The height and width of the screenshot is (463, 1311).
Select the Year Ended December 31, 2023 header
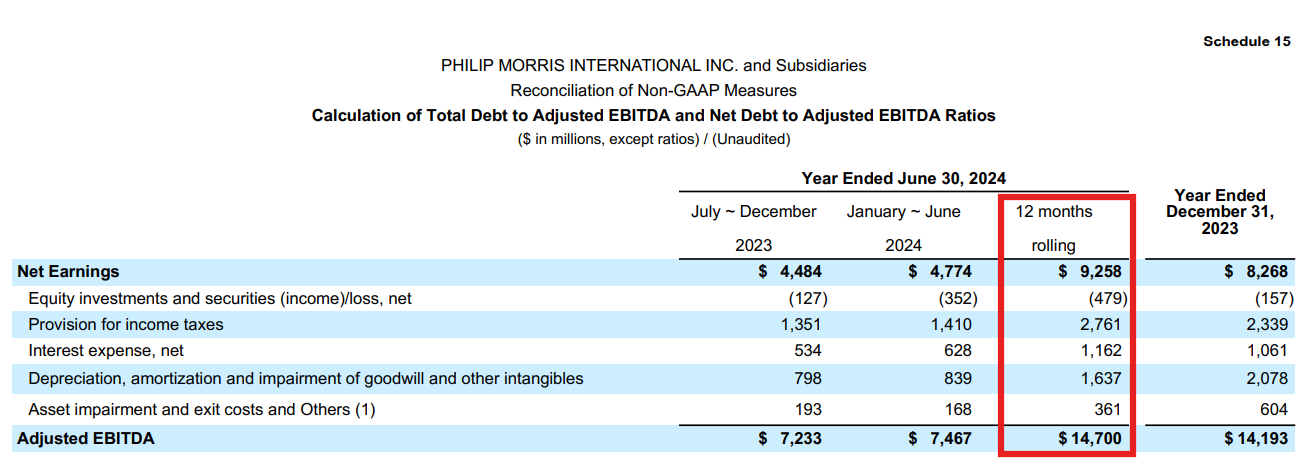tap(1219, 212)
